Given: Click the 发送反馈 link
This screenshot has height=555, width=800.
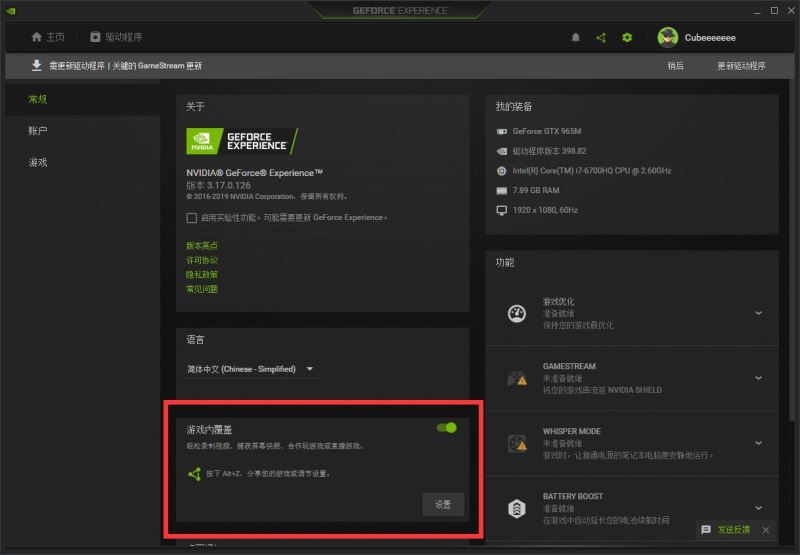Looking at the screenshot, I should [734, 530].
